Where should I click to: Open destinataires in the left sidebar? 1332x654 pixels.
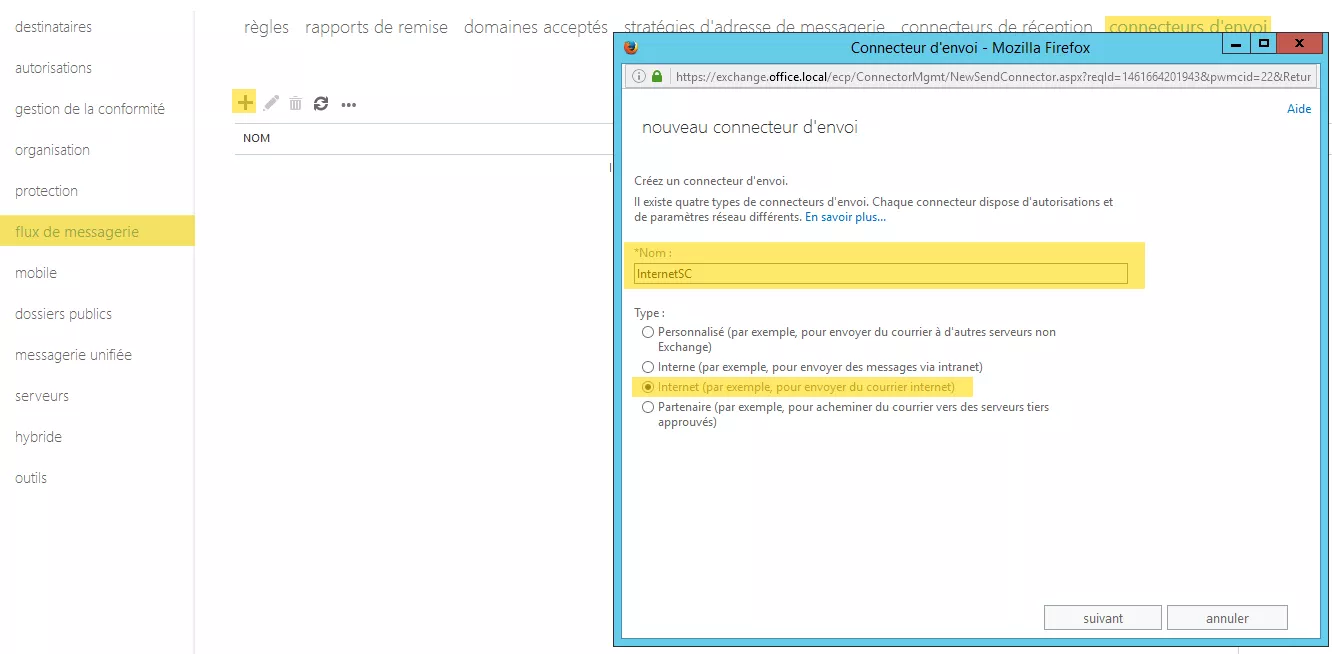53,27
